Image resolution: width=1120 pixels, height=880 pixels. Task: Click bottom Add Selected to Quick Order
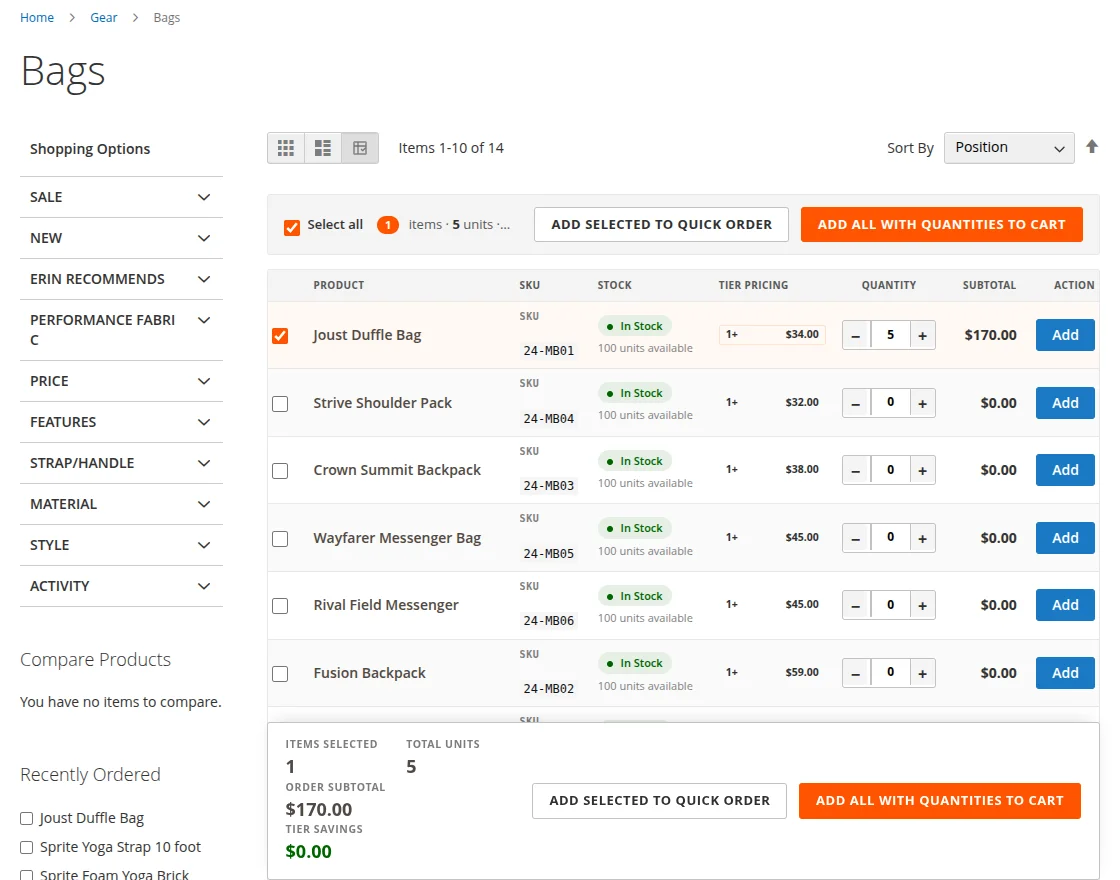(659, 801)
